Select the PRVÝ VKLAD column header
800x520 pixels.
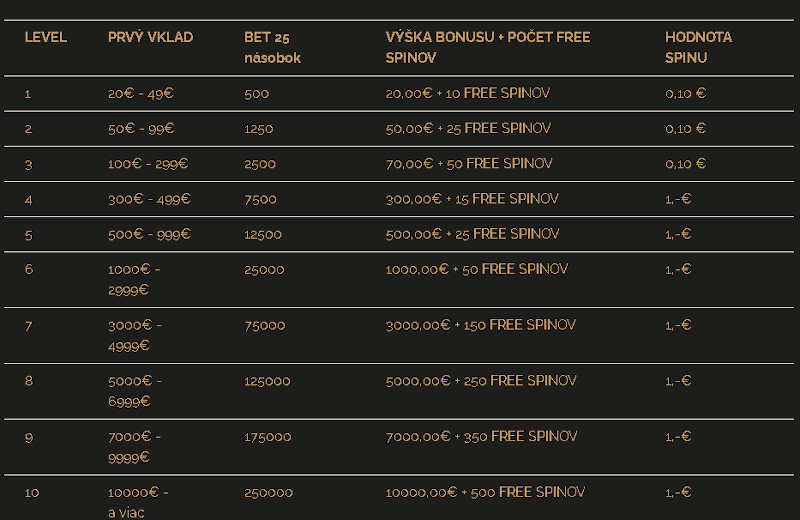[x=151, y=37]
